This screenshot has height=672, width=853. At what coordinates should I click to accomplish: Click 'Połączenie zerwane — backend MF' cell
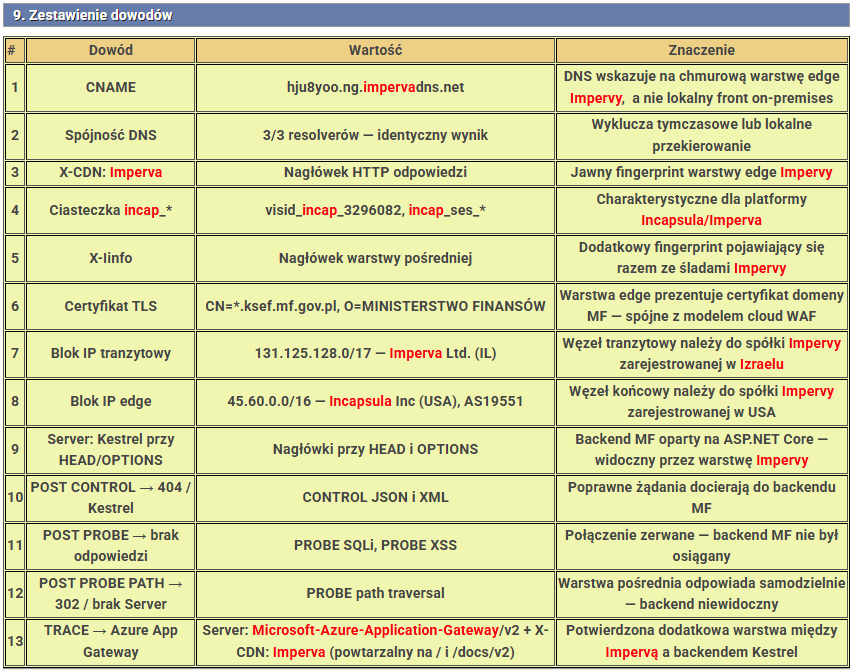(702, 545)
